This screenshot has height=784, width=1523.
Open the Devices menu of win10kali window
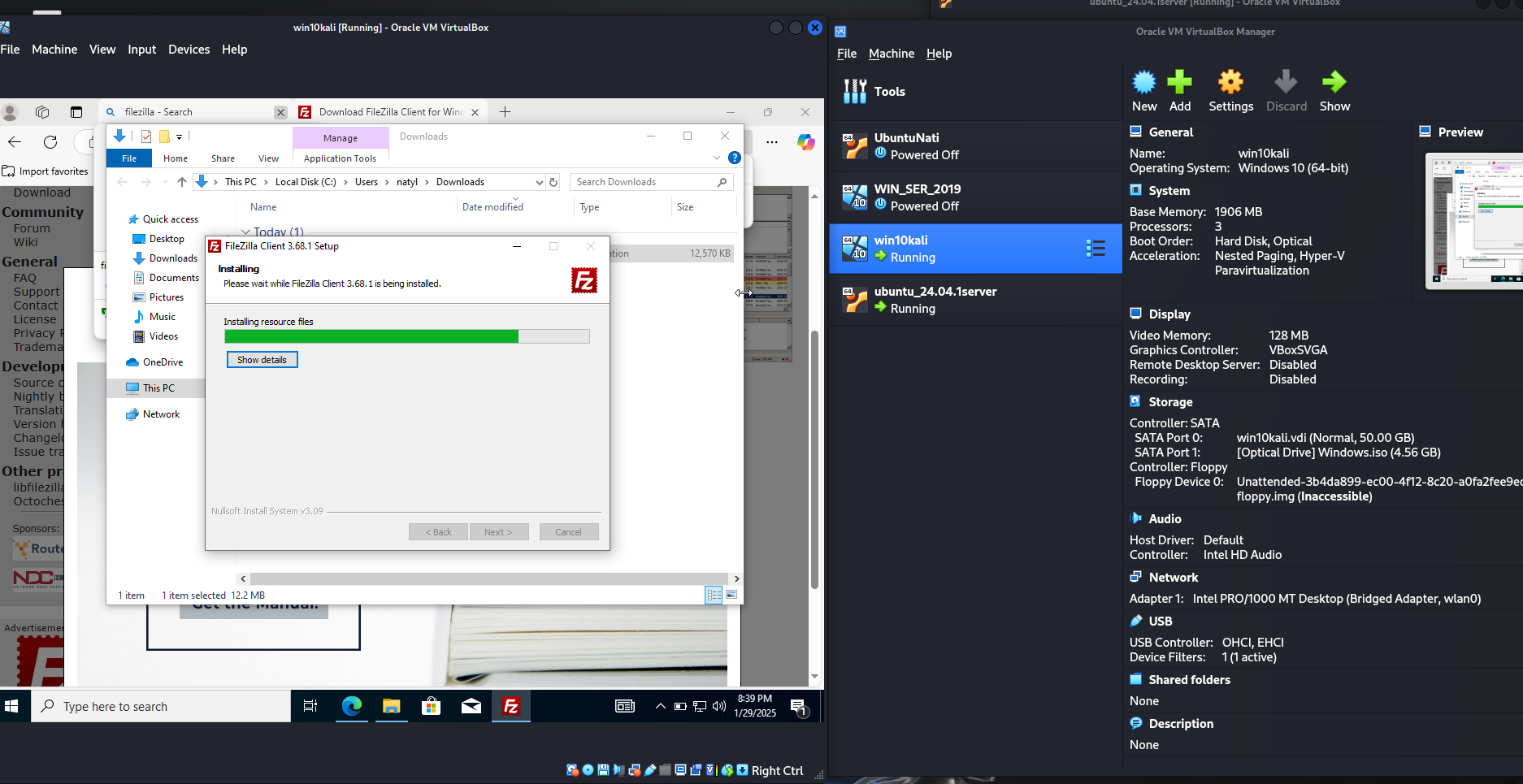[189, 50]
